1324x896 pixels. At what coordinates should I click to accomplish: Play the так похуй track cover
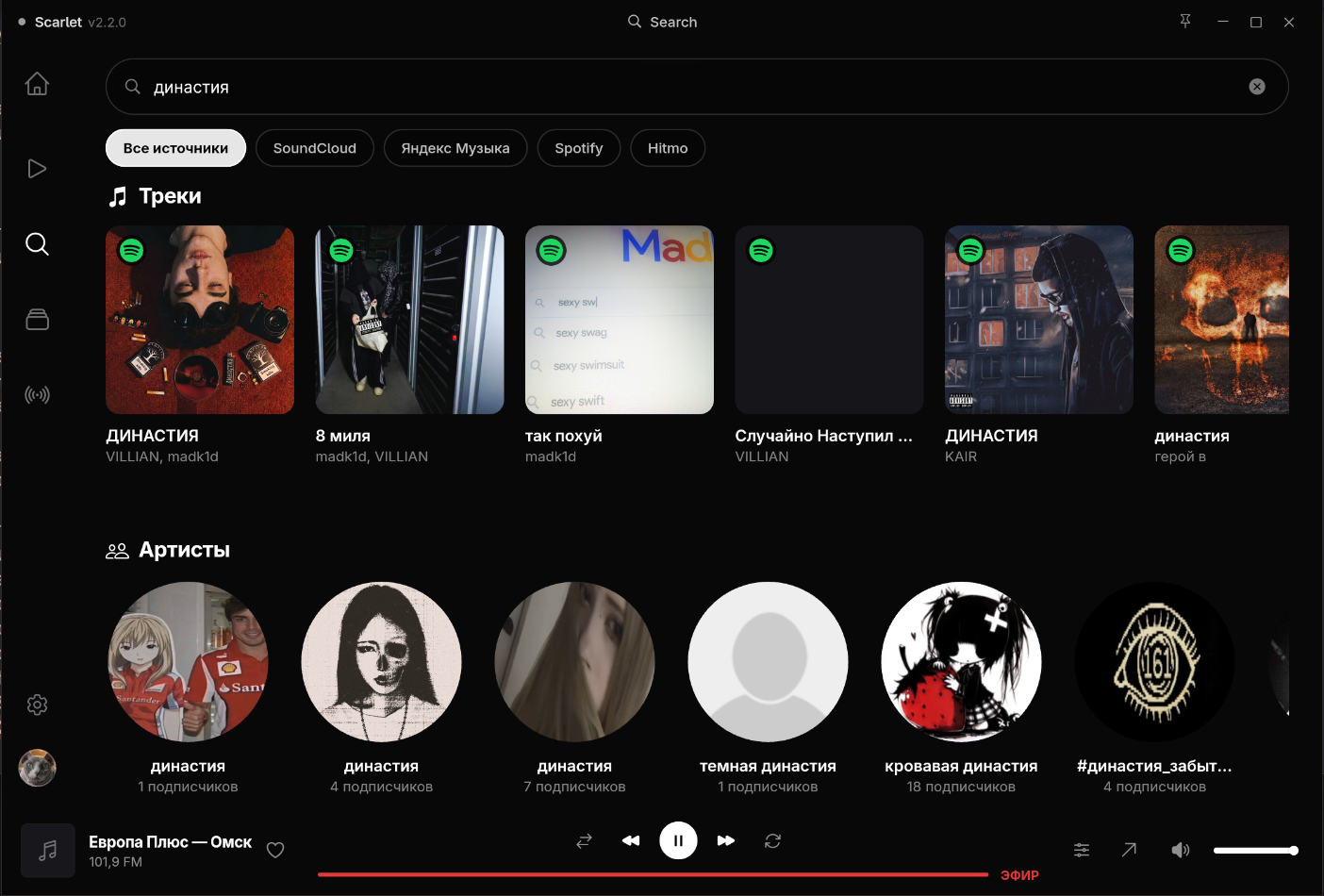point(620,320)
